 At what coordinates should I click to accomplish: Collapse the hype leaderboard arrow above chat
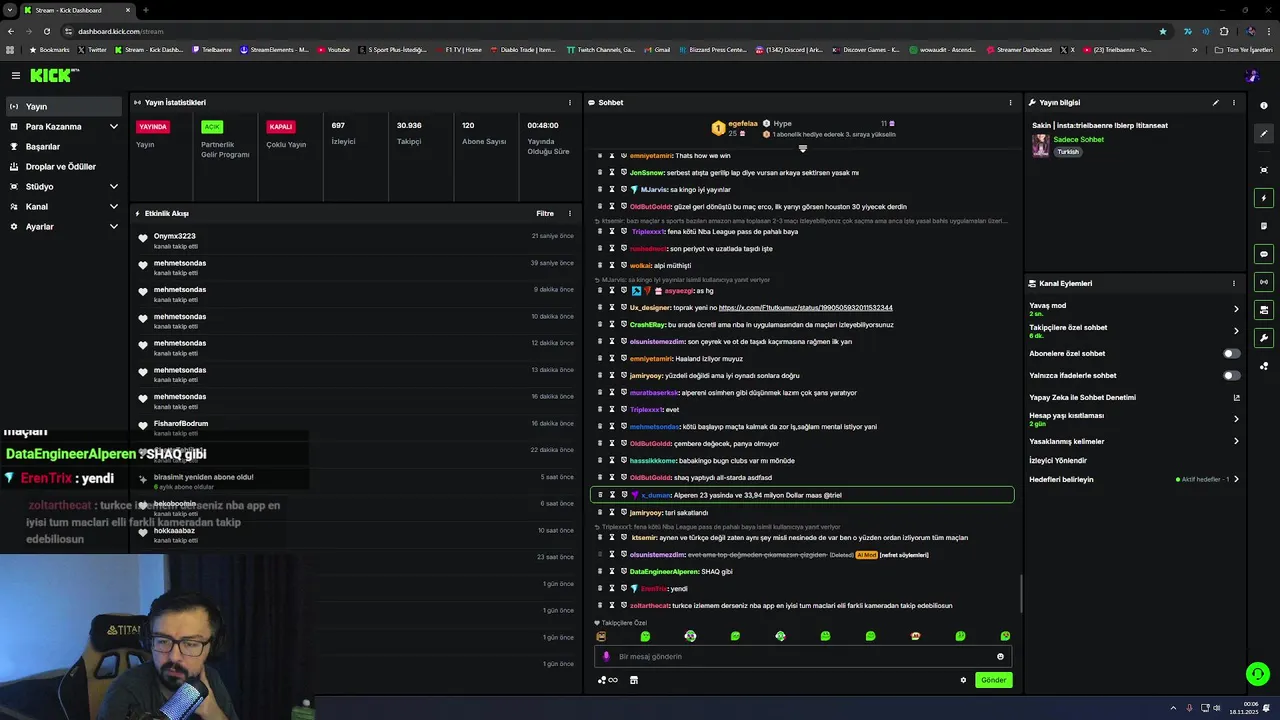pyautogui.click(x=802, y=148)
